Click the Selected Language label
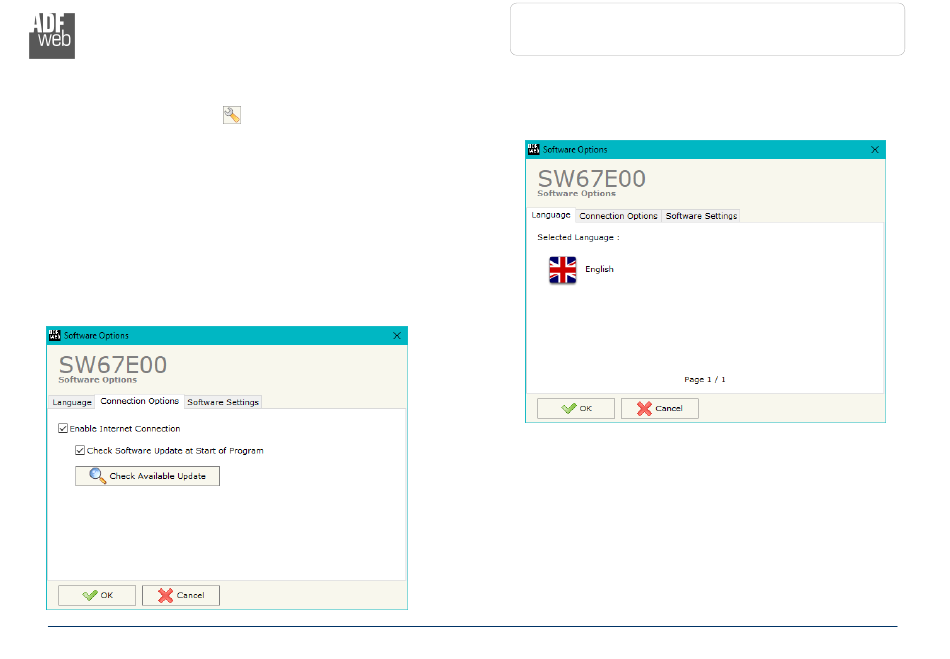Screen dimensions: 950x659 pyautogui.click(x=578, y=237)
